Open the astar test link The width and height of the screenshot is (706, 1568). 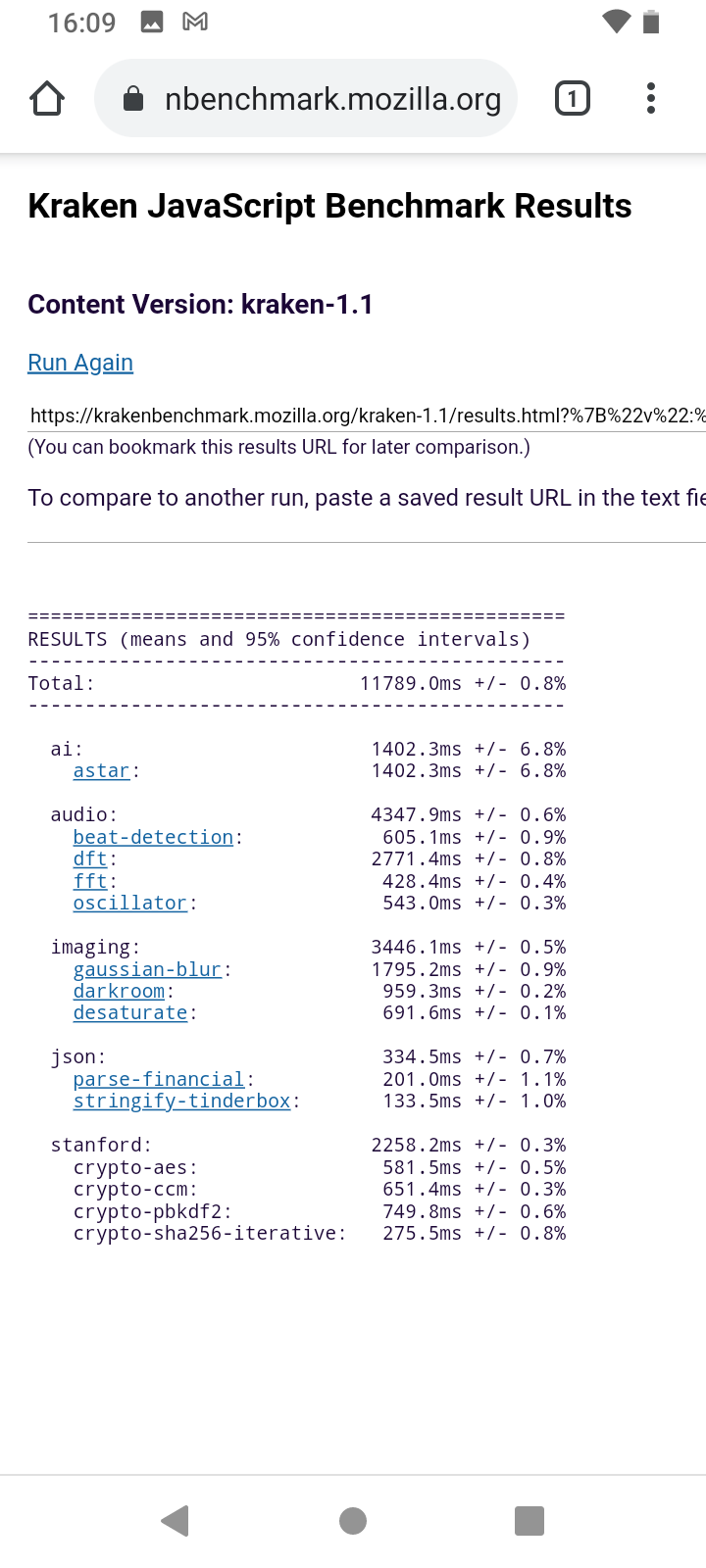101,771
